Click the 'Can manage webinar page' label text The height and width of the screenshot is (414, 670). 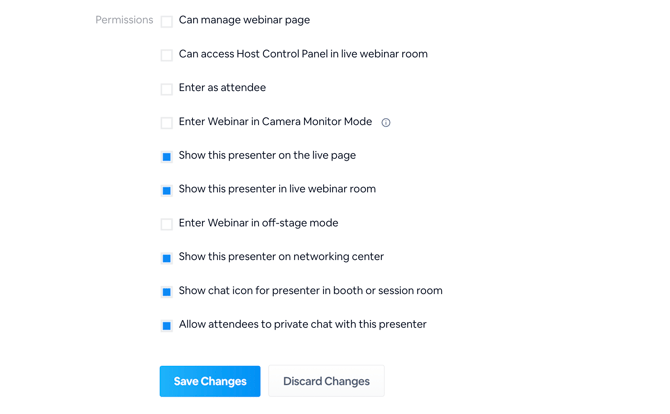pos(244,20)
